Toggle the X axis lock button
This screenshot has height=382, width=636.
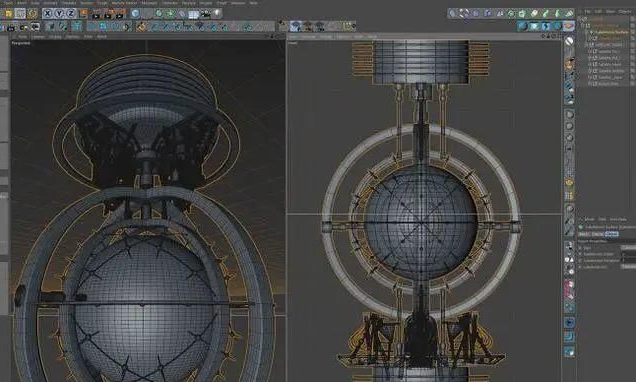click(x=47, y=13)
